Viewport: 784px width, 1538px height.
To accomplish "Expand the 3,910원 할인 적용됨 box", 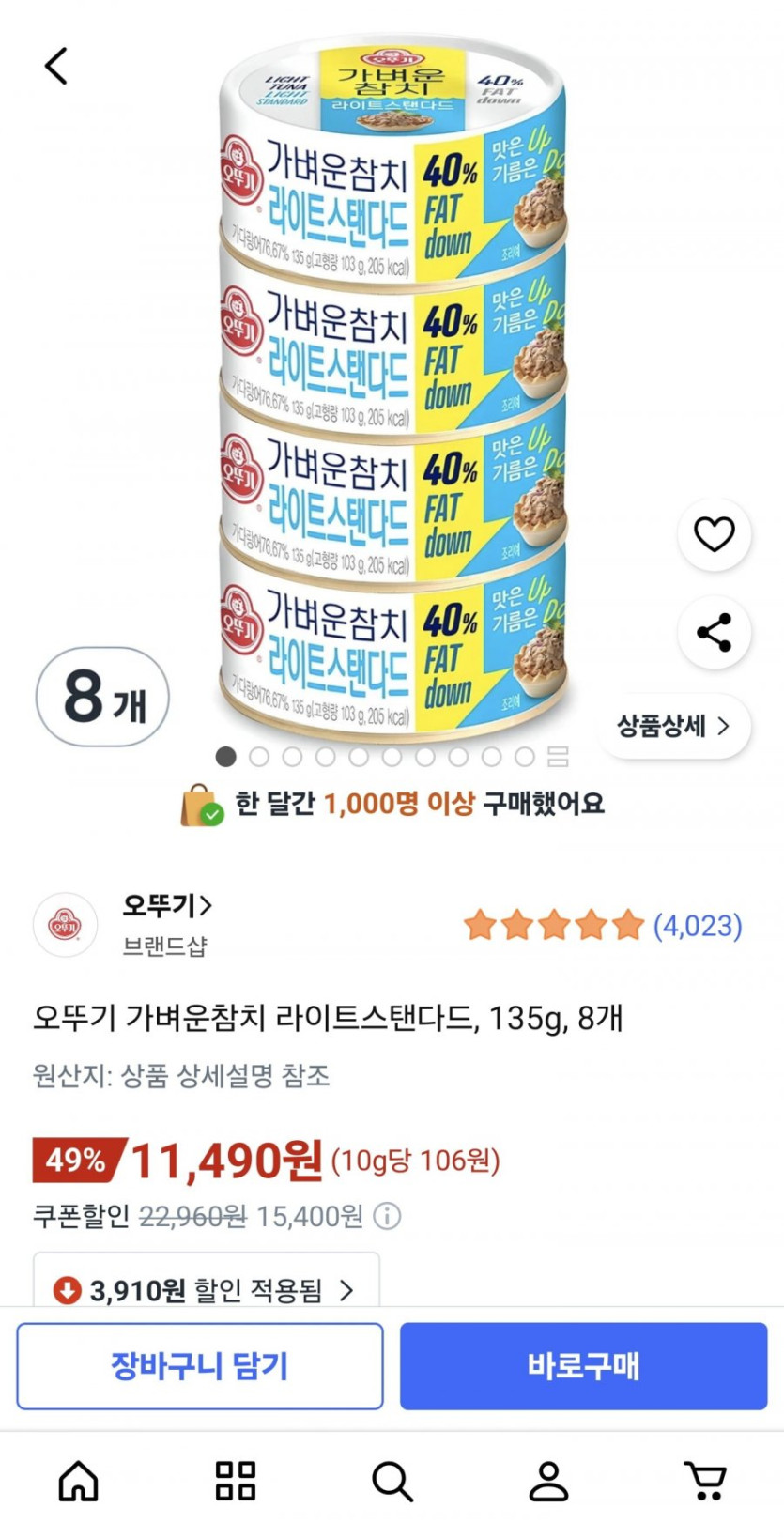I will coord(207,1289).
